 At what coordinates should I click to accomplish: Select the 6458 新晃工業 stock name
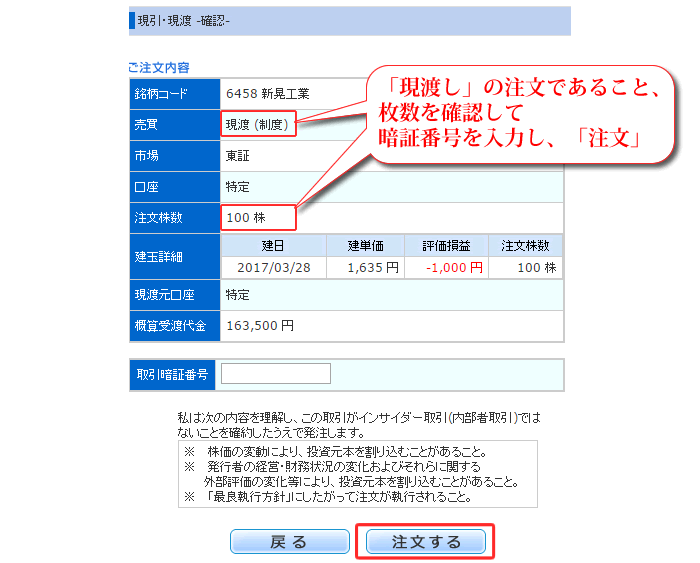coord(268,94)
